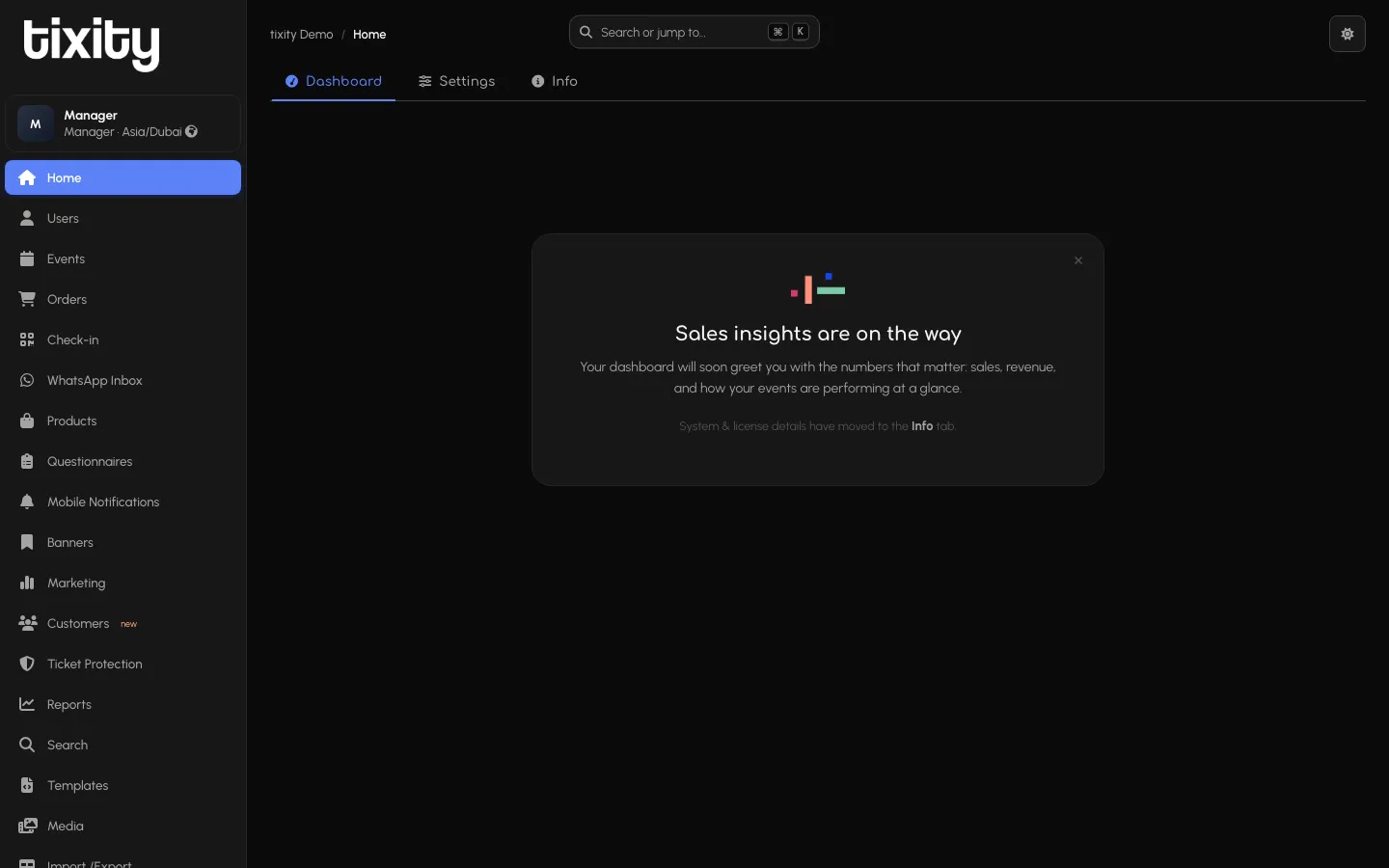The image size is (1389, 868).
Task: Click the Media images icon
Action: tap(27, 826)
